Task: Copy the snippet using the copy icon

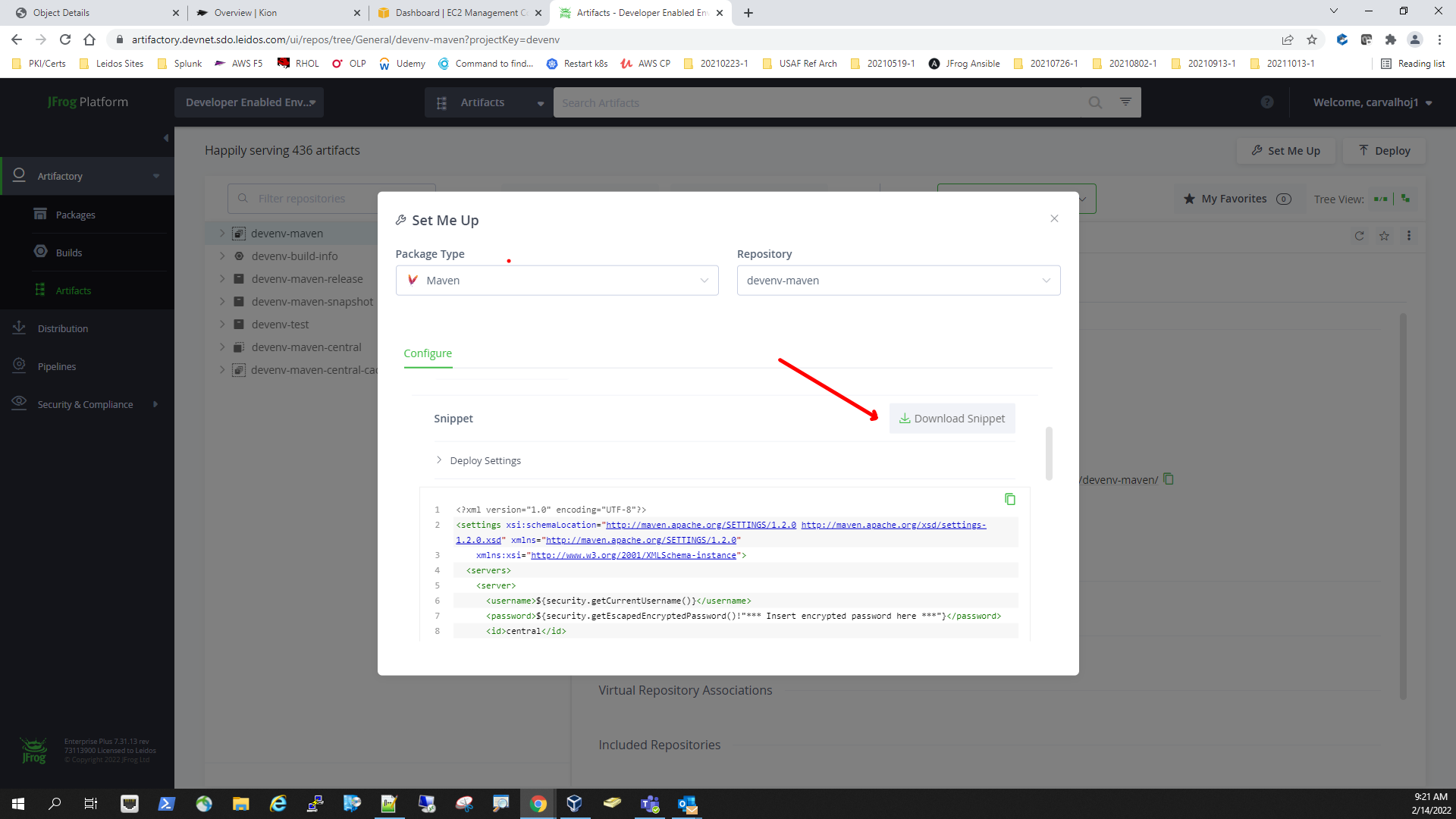Action: 1010,499
